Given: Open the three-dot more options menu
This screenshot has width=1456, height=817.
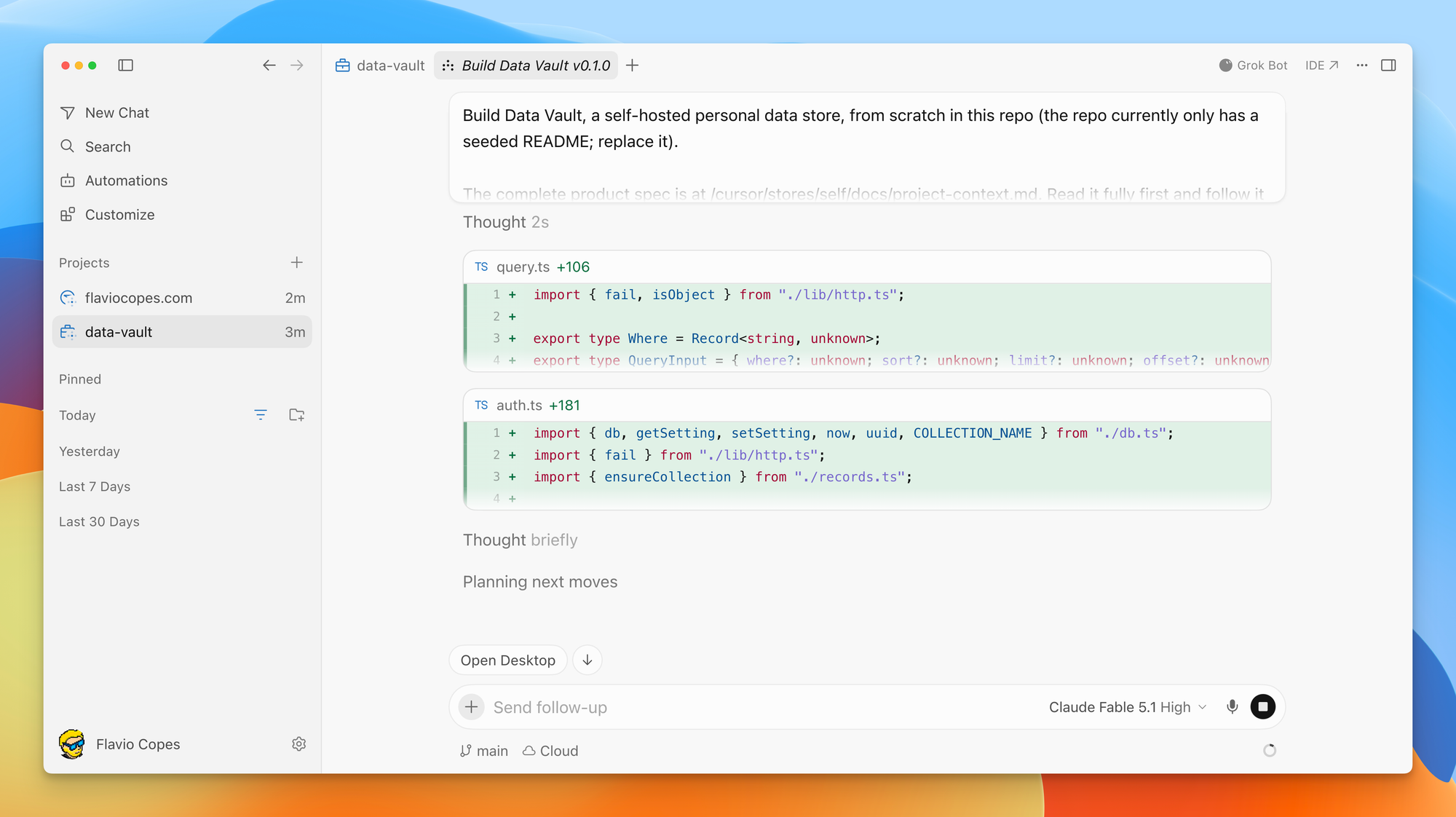Looking at the screenshot, I should pyautogui.click(x=1362, y=66).
